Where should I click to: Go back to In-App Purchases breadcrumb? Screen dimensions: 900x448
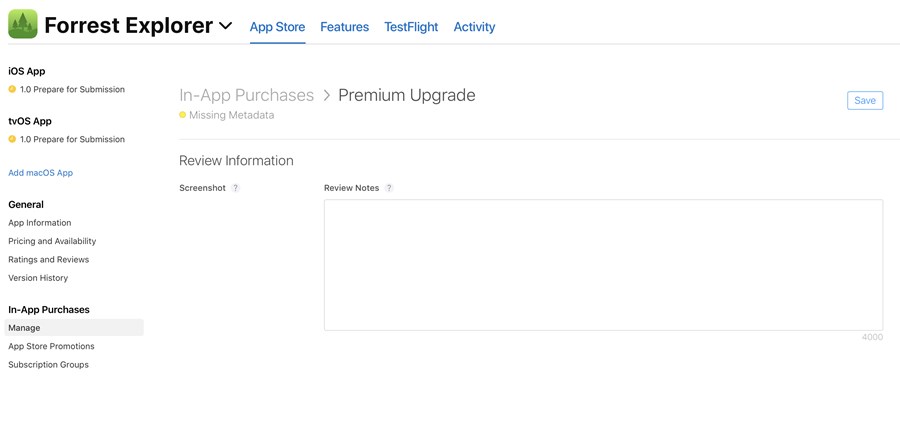click(x=247, y=95)
